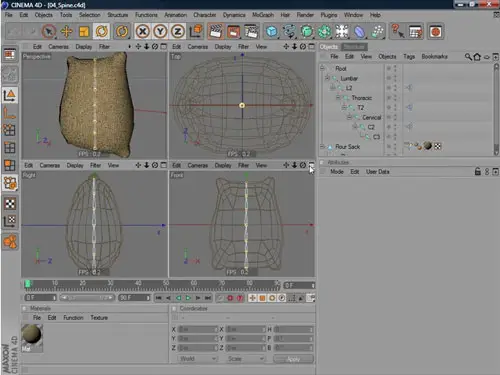Image resolution: width=500 pixels, height=375 pixels.
Task: Open the array modeling objects icon
Action: [324, 31]
